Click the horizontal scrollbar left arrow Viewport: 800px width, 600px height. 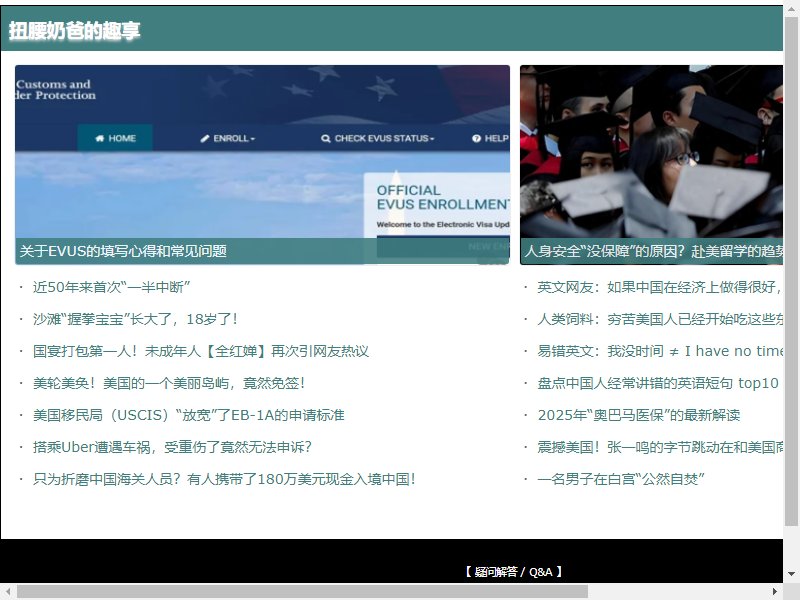(8, 591)
